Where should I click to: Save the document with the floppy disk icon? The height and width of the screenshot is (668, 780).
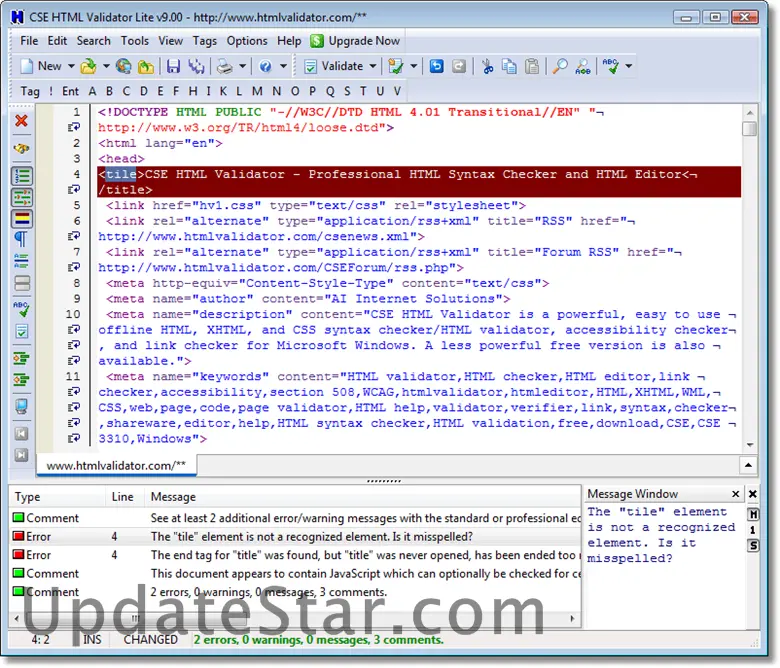[x=173, y=66]
